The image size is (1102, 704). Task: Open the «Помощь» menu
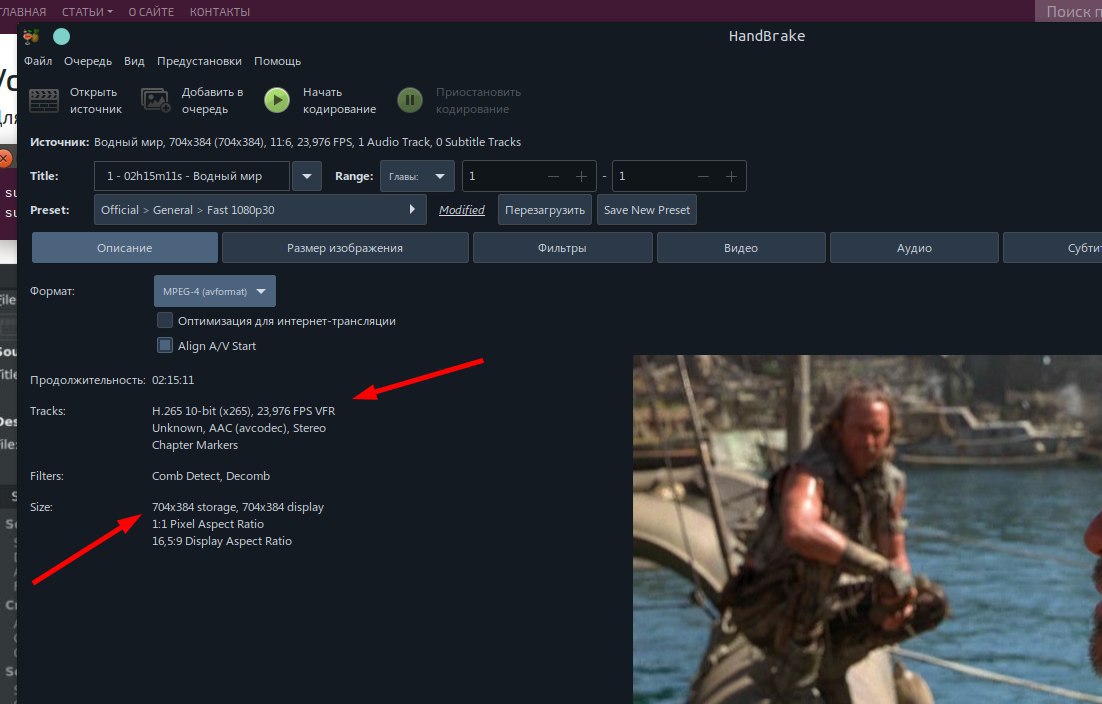tap(278, 61)
